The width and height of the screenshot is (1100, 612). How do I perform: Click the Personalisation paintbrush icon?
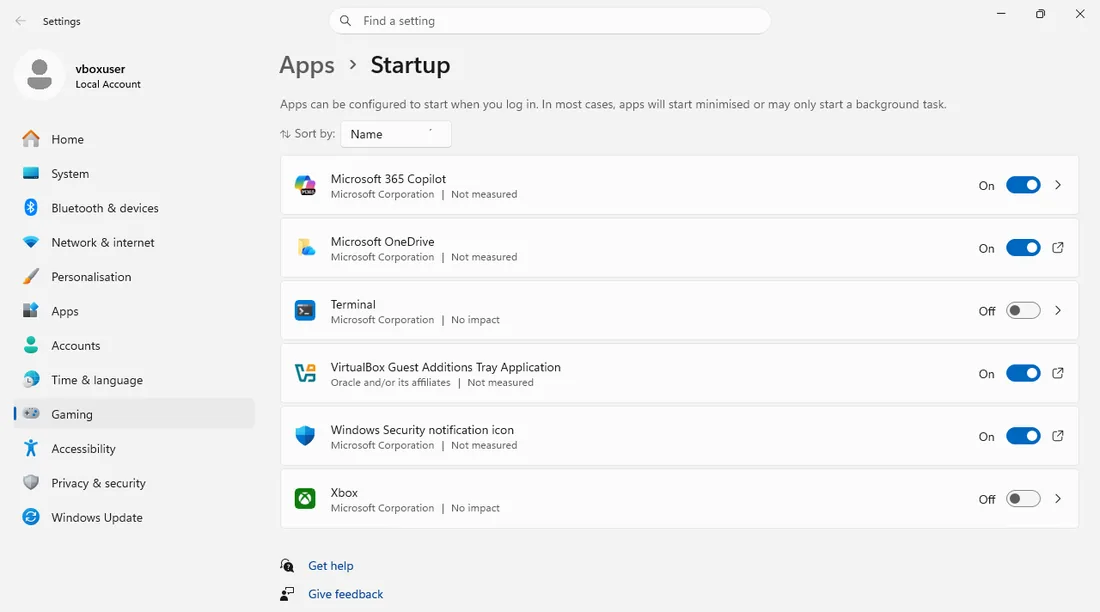[31, 277]
